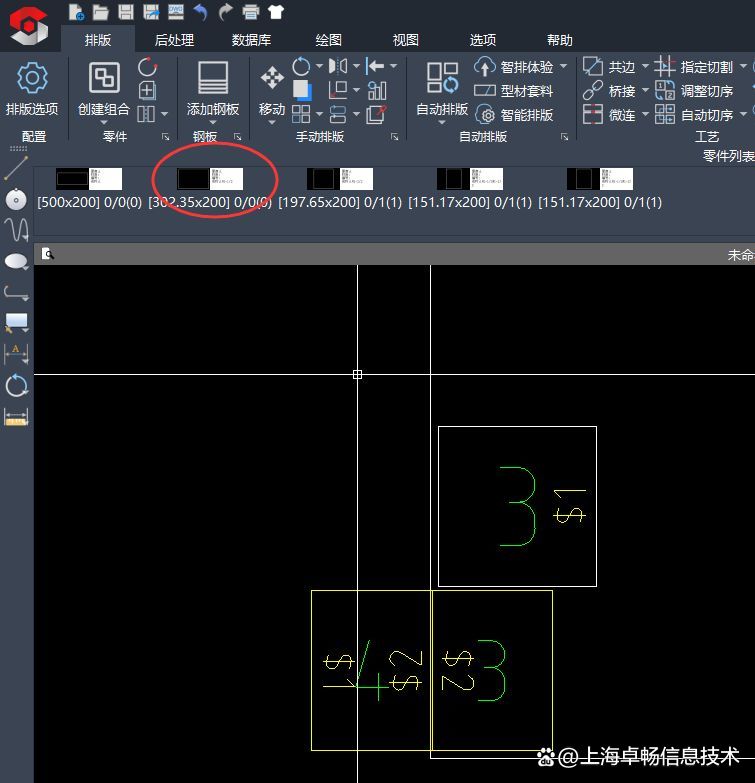Open a file with the folder icon
Image resolution: width=755 pixels, height=783 pixels.
tap(101, 12)
